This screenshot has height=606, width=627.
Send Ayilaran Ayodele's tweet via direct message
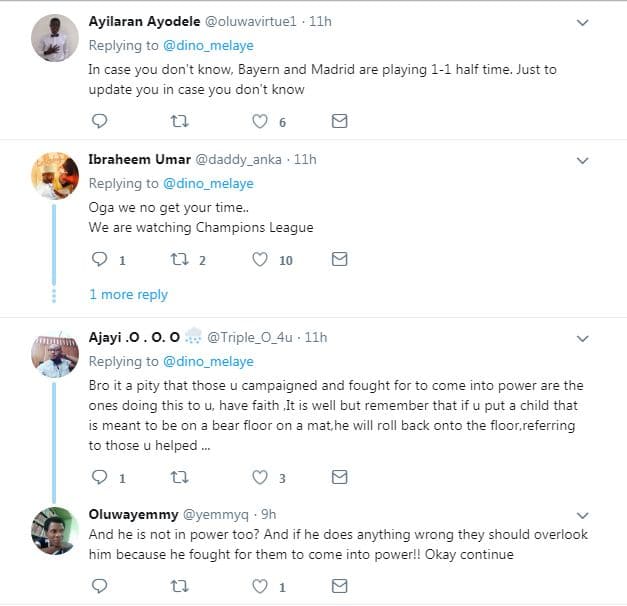[339, 121]
